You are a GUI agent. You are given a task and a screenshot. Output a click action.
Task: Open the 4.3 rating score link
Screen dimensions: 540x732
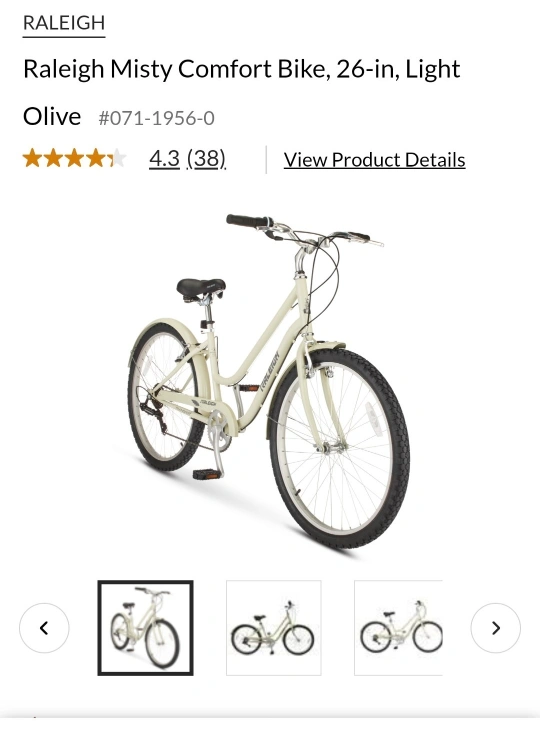point(164,159)
